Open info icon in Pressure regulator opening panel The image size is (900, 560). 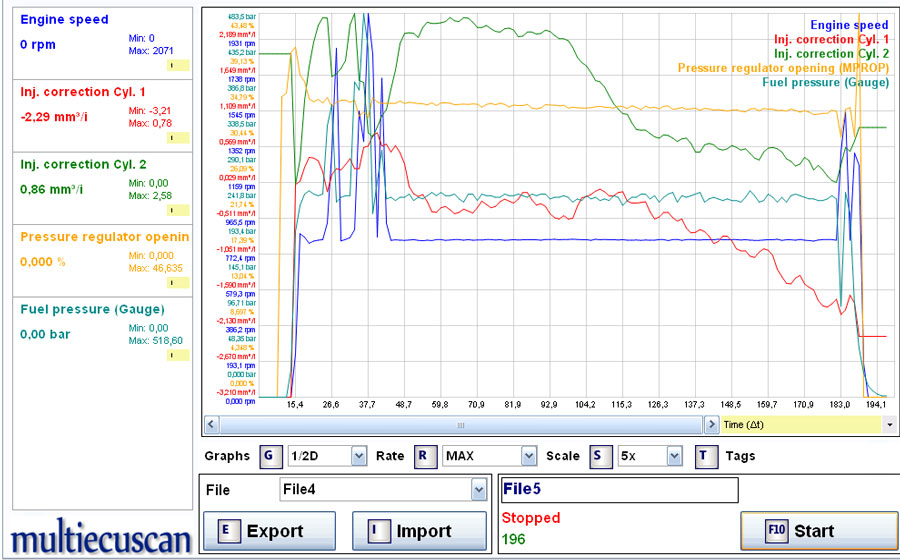pyautogui.click(x=177, y=283)
